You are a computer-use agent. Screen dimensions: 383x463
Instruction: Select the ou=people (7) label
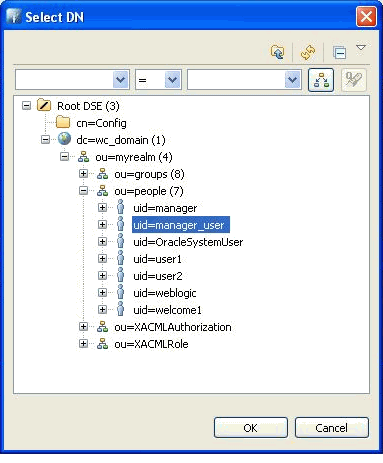click(x=149, y=191)
